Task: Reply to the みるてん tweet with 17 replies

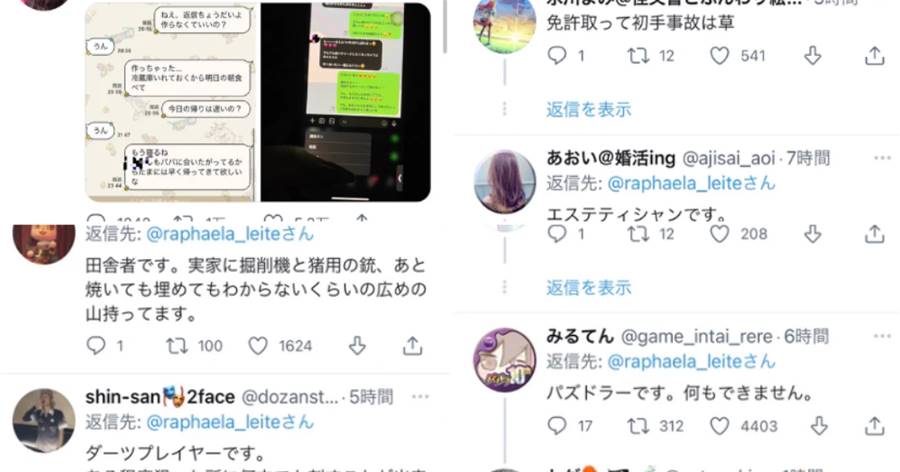Action: click(x=557, y=425)
